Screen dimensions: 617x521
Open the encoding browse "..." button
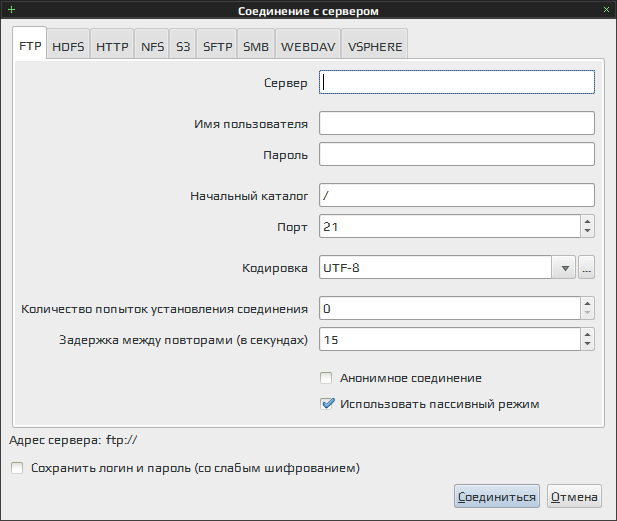point(586,268)
